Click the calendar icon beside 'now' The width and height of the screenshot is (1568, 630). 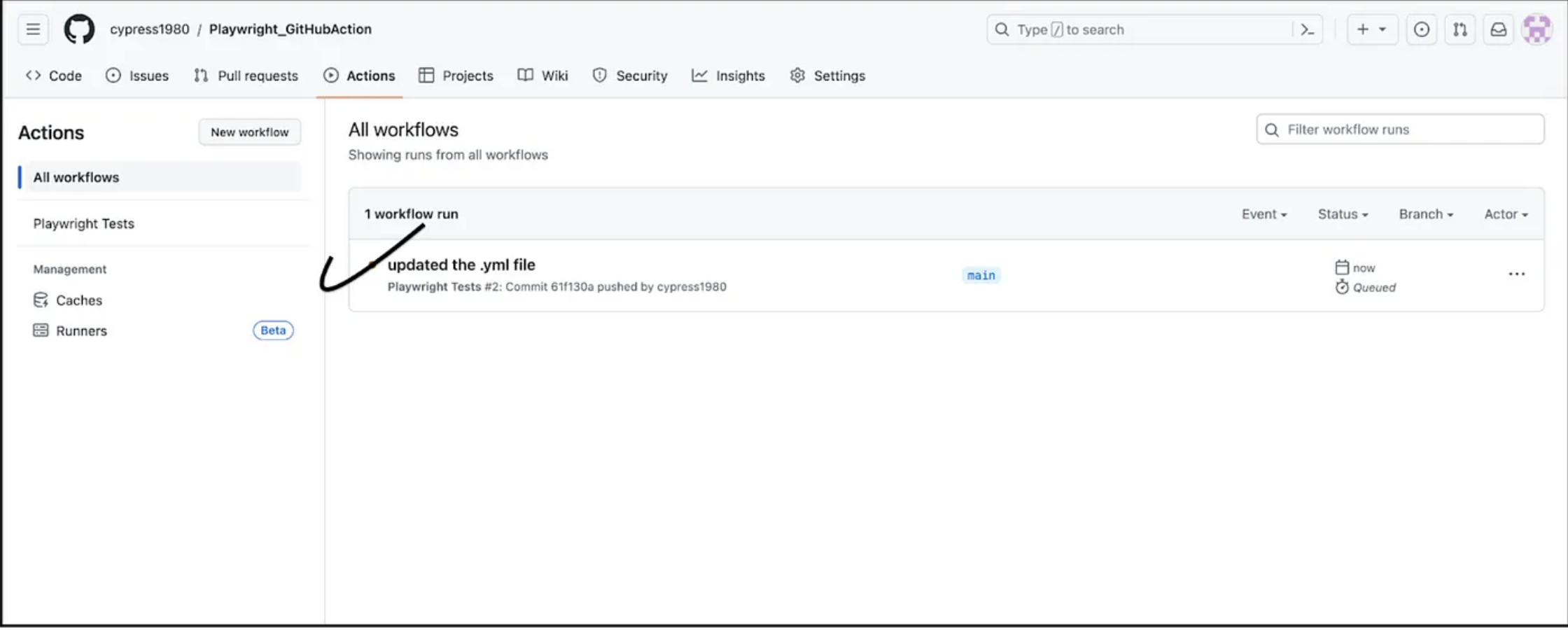point(1341,267)
